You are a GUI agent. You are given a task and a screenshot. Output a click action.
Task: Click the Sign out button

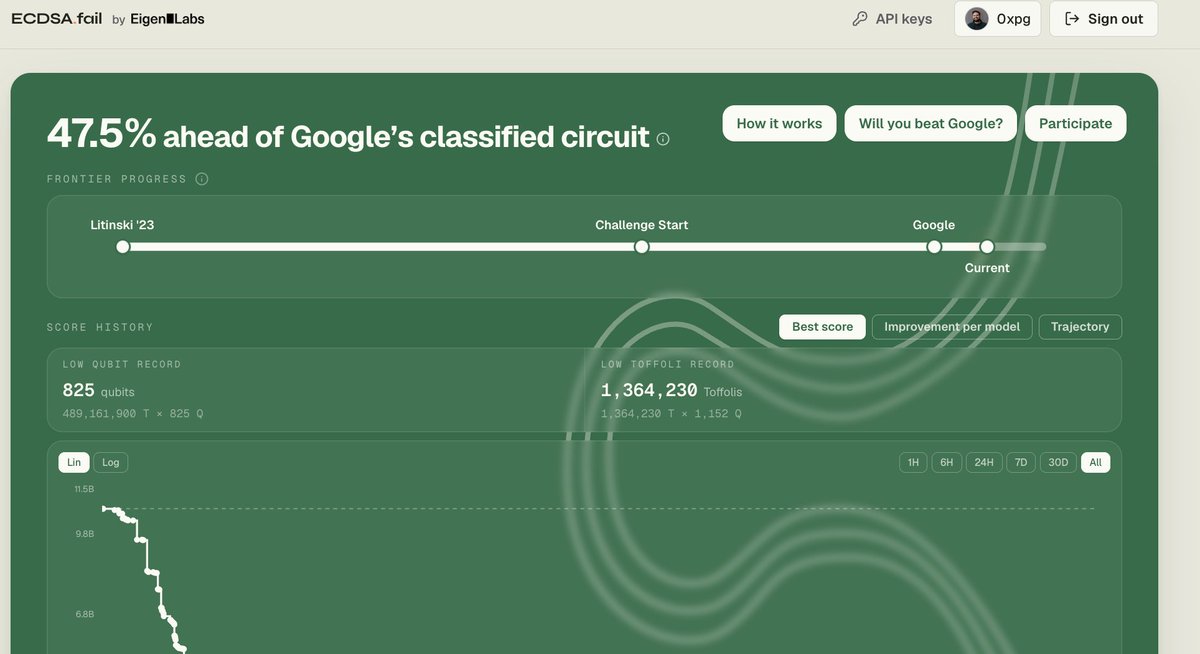[x=1104, y=19]
